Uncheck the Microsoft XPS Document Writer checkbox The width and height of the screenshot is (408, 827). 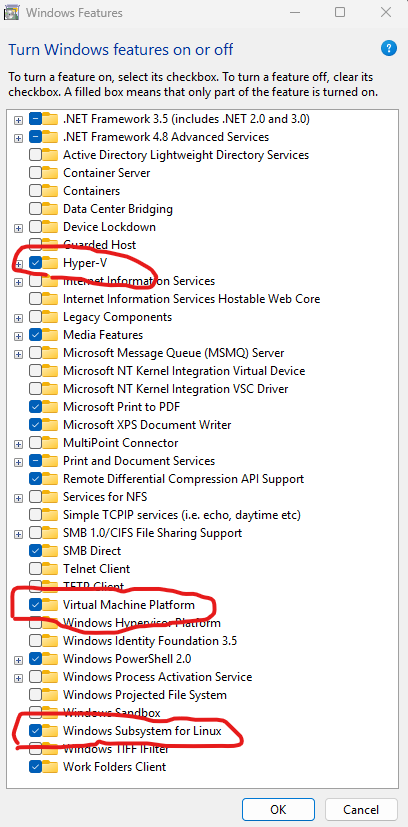pyautogui.click(x=35, y=424)
